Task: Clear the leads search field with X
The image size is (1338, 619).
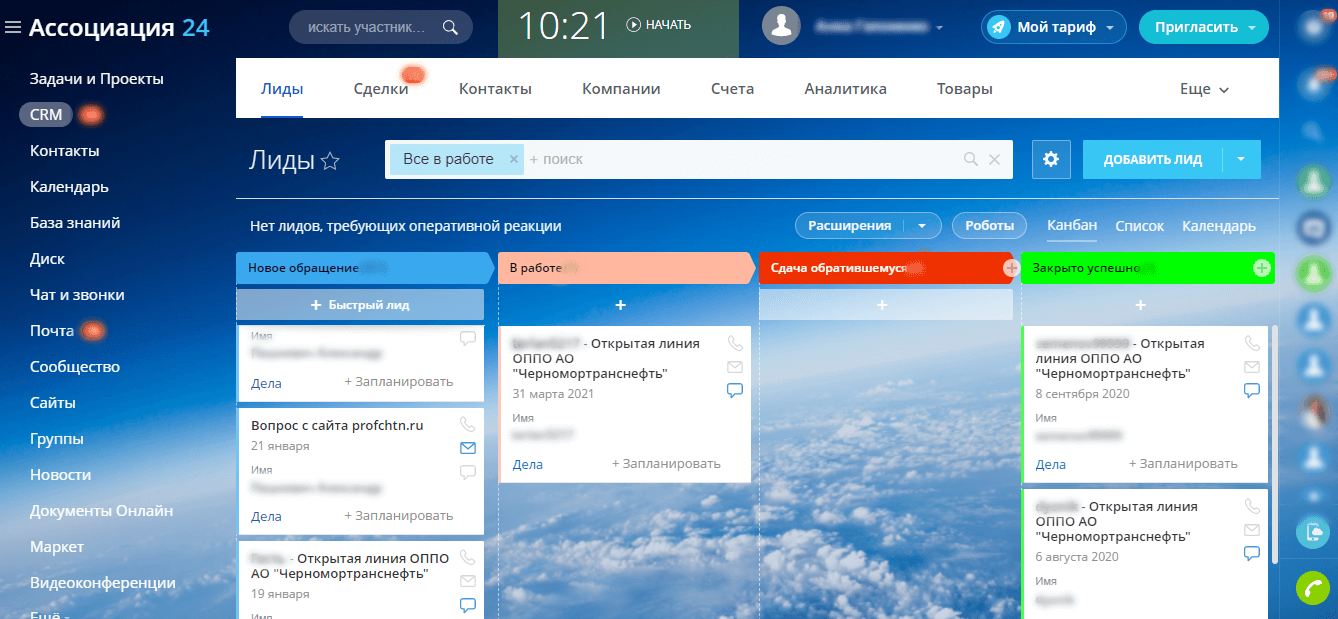Action: pyautogui.click(x=994, y=159)
